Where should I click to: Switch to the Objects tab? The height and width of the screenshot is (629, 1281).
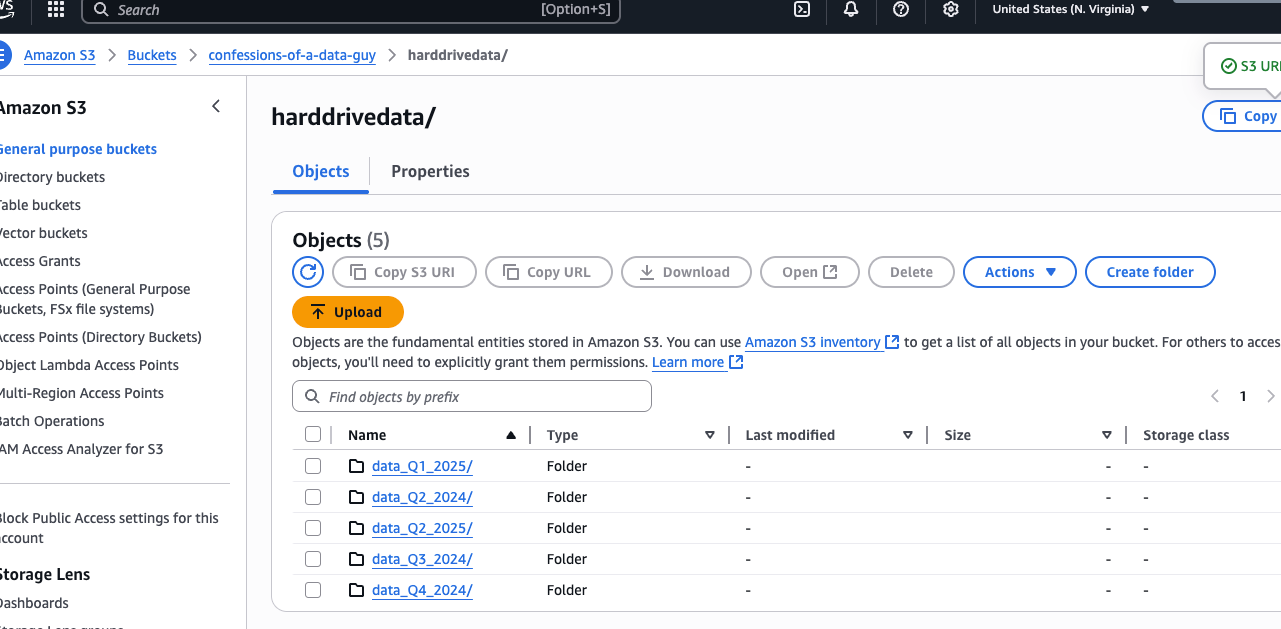click(x=321, y=171)
